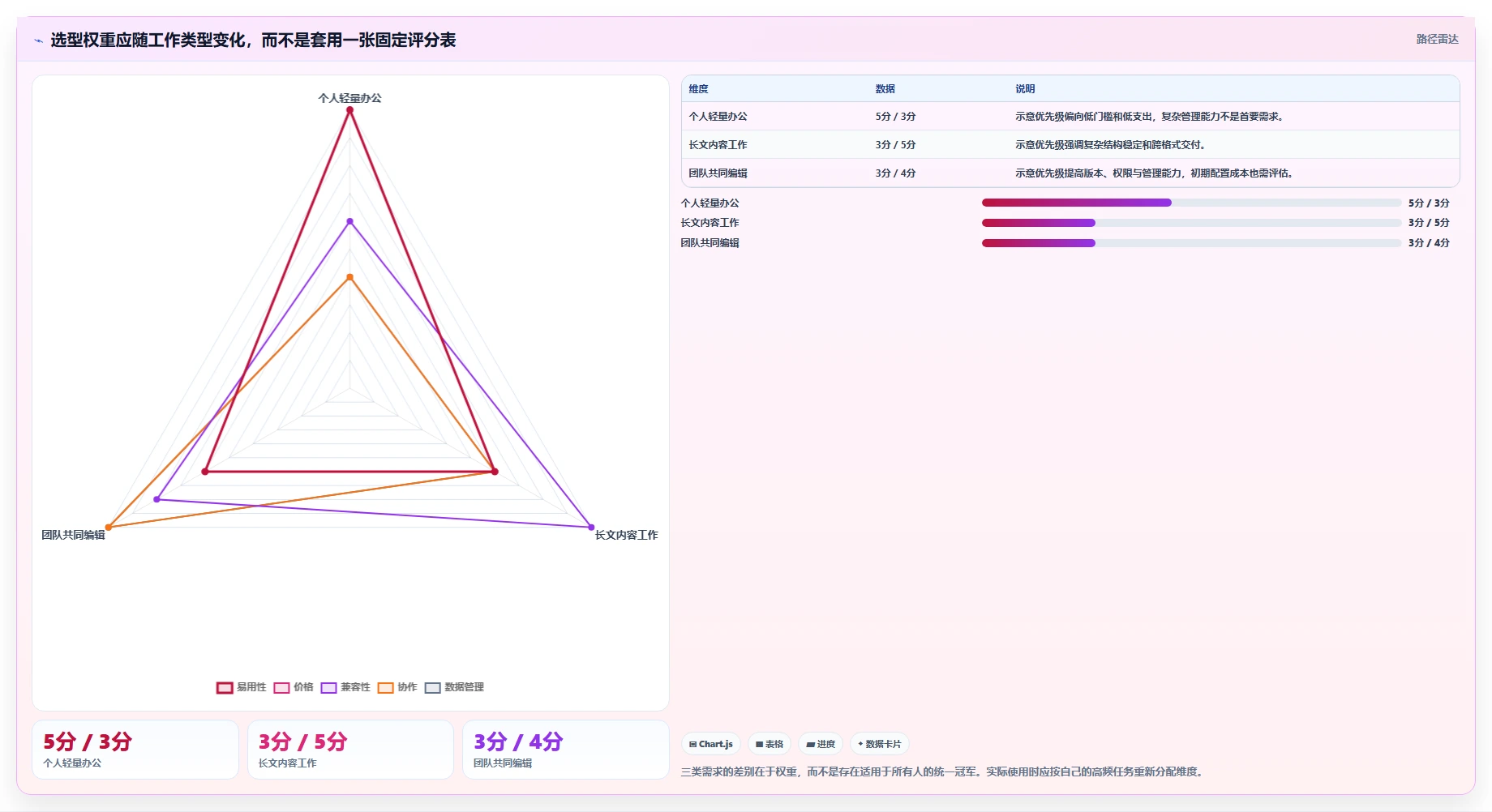Select the 团队共同编辑 table row name cell
1492x812 pixels.
tap(718, 173)
